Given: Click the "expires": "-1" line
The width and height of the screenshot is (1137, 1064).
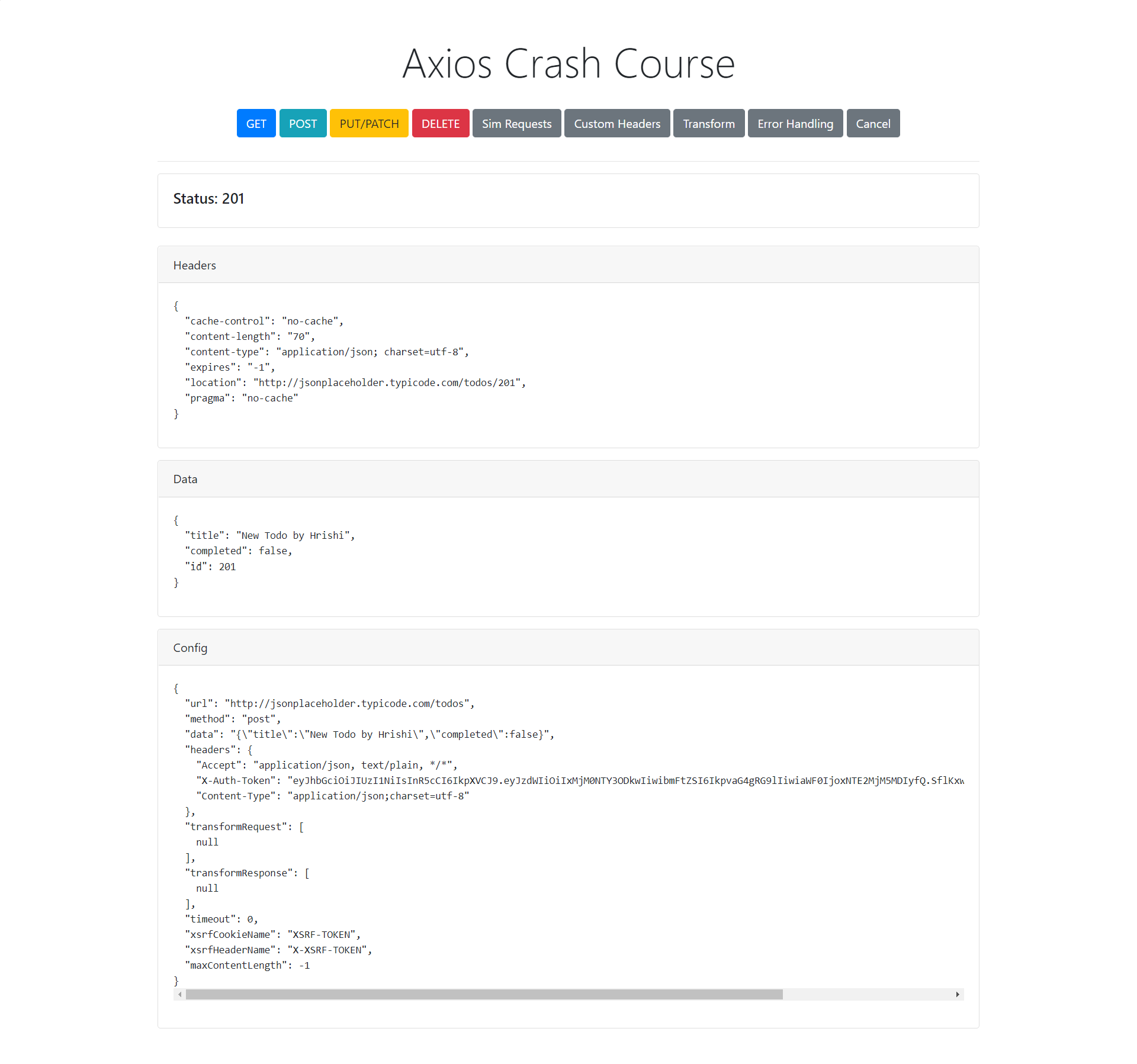Looking at the screenshot, I should coord(230,367).
